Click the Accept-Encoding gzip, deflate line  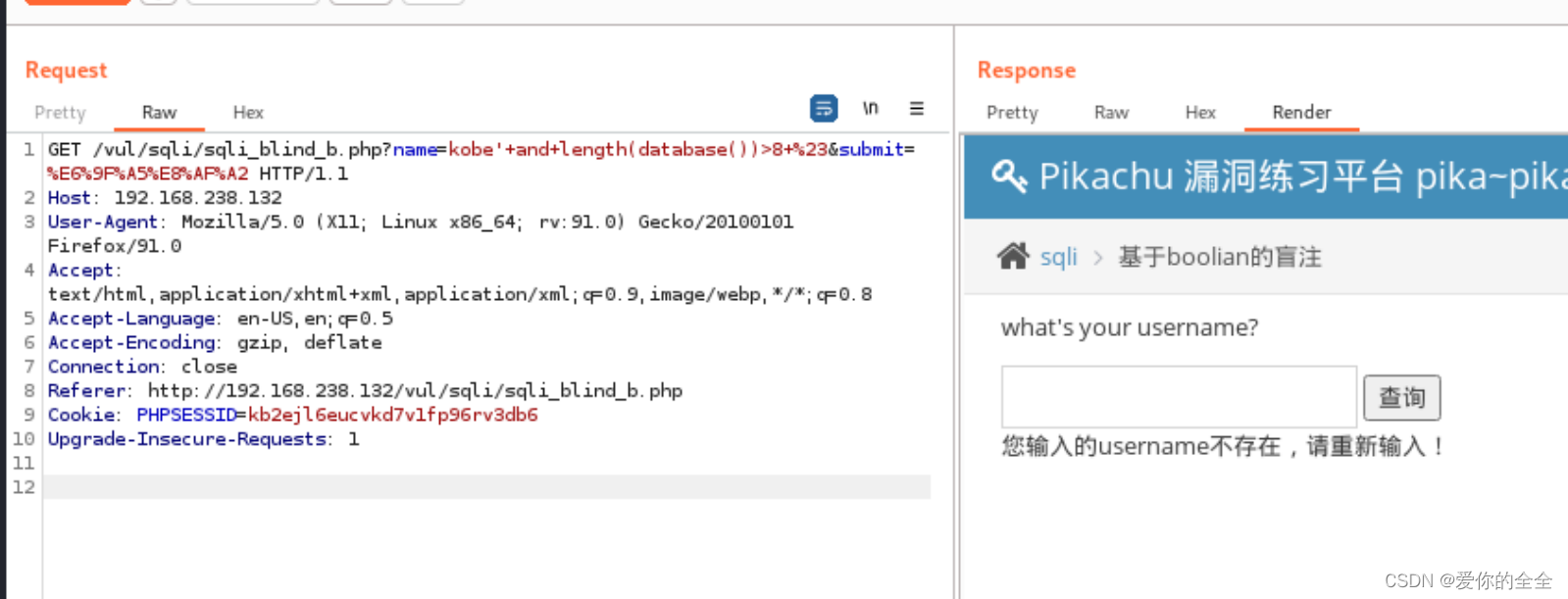pos(215,342)
